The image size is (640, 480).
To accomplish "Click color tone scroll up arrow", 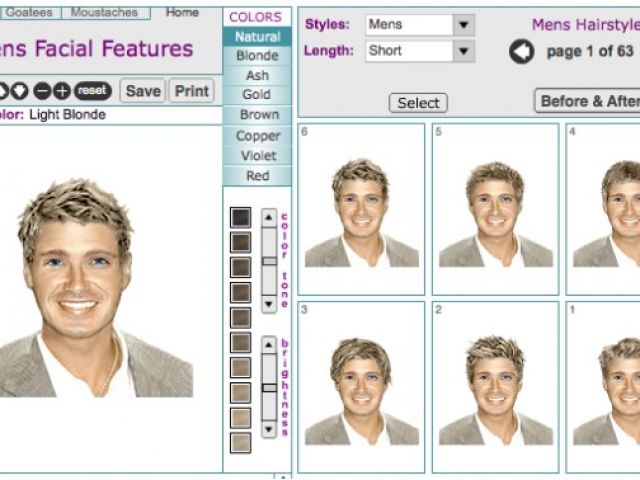I will click(269, 216).
